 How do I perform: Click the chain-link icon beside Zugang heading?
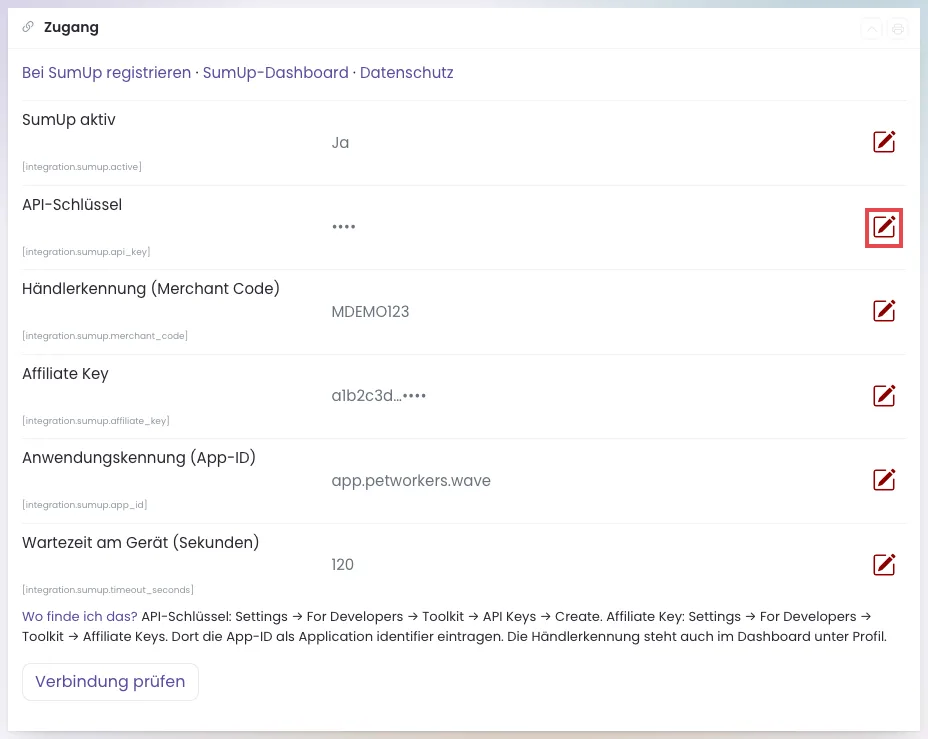28,27
